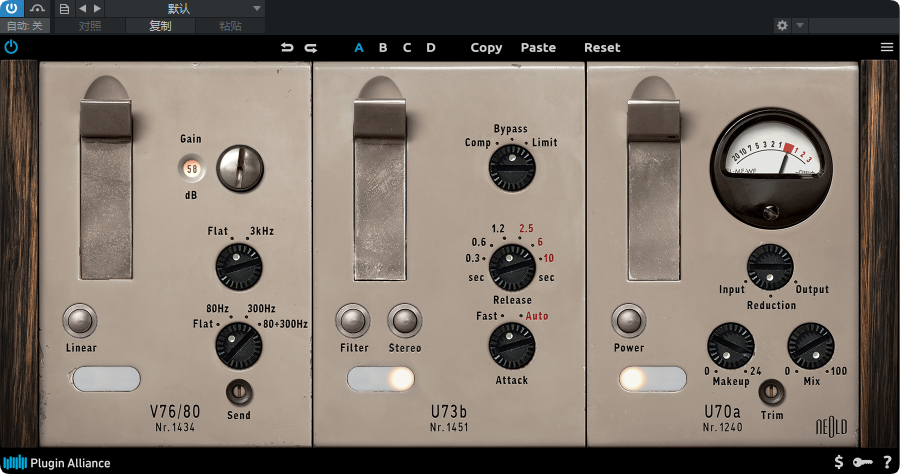Screen dimensions: 900x474
Task: Open the key license icon
Action: click(862, 462)
